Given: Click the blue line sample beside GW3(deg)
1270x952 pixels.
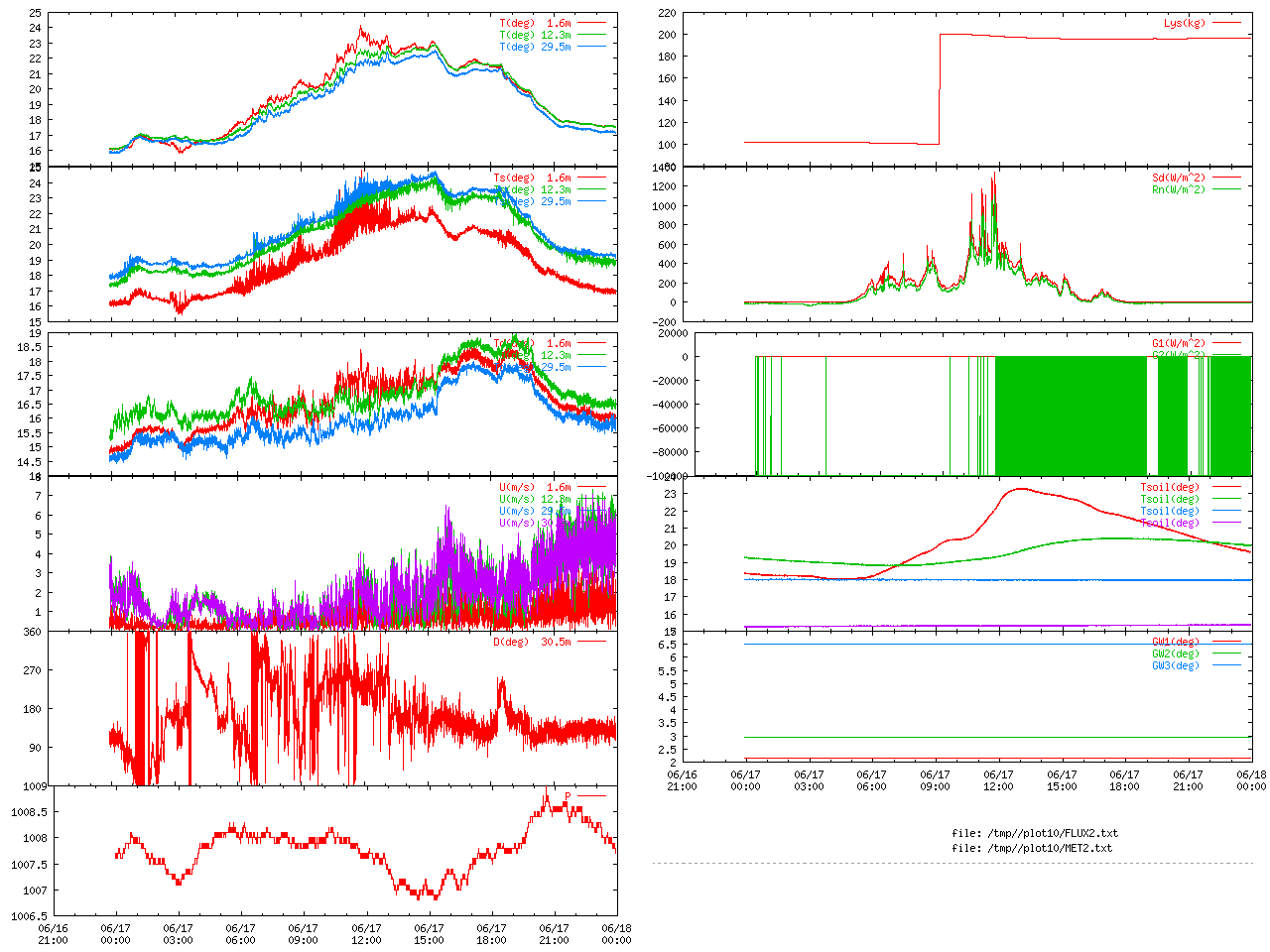Looking at the screenshot, I should (1226, 665).
